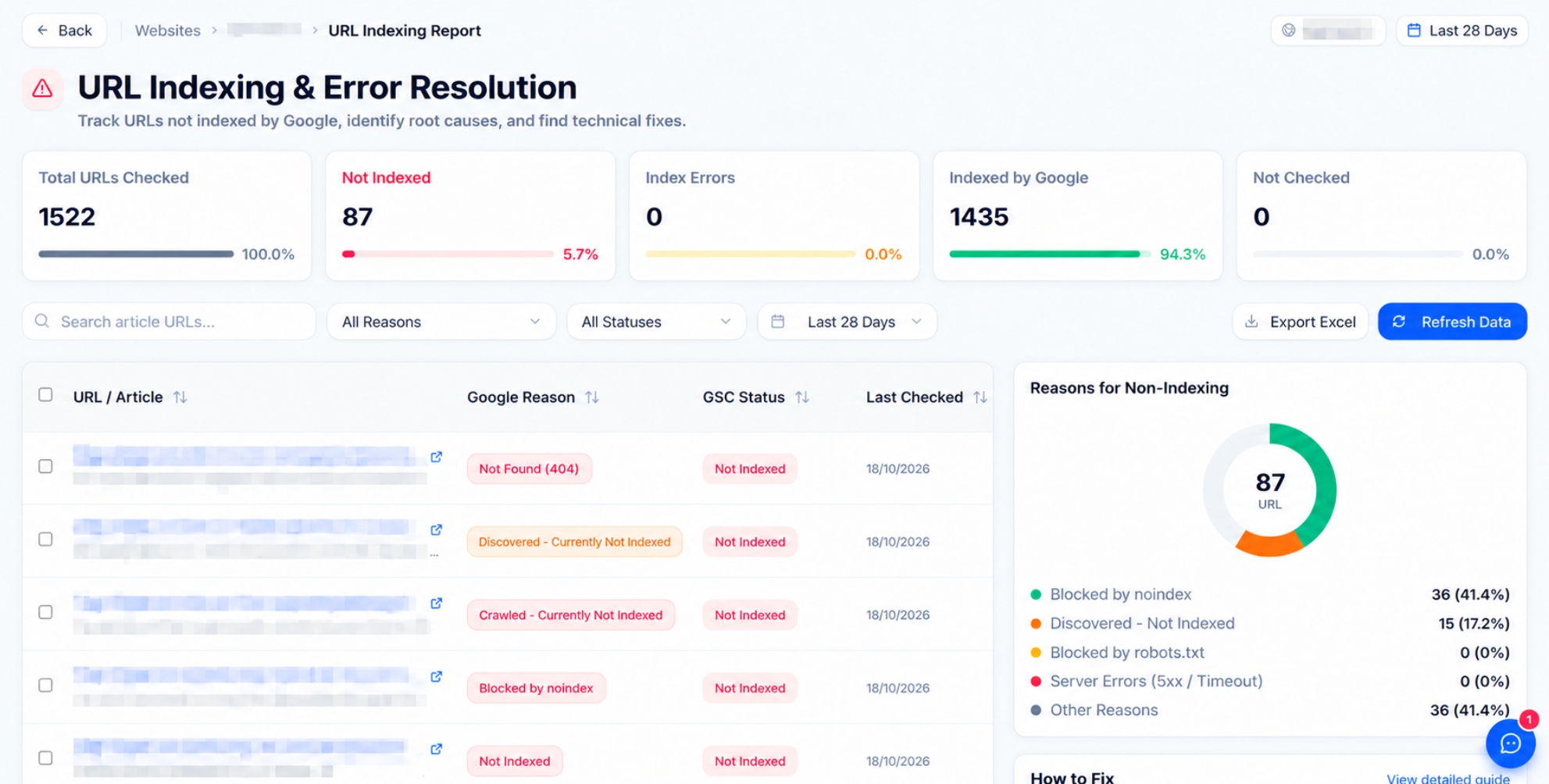The width and height of the screenshot is (1549, 784).
Task: Click the calendar icon in the header date button
Action: [x=1414, y=30]
